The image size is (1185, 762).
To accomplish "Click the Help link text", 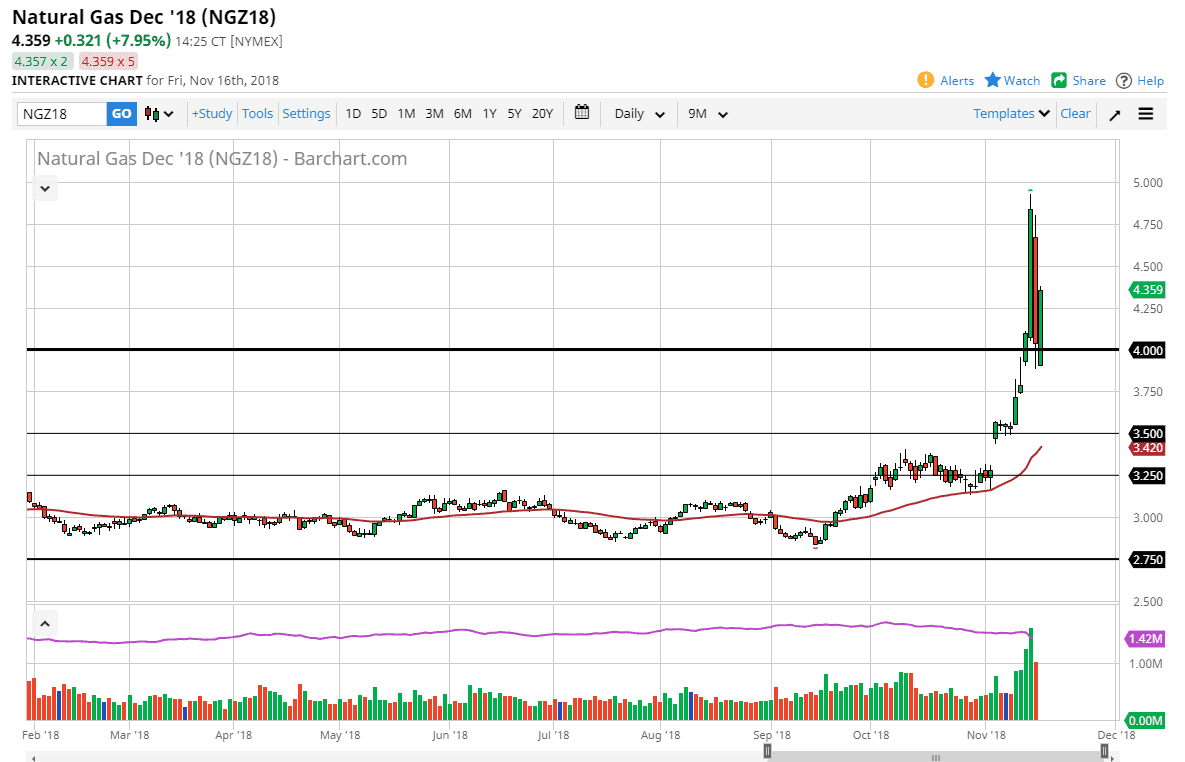I will pyautogui.click(x=1150, y=81).
